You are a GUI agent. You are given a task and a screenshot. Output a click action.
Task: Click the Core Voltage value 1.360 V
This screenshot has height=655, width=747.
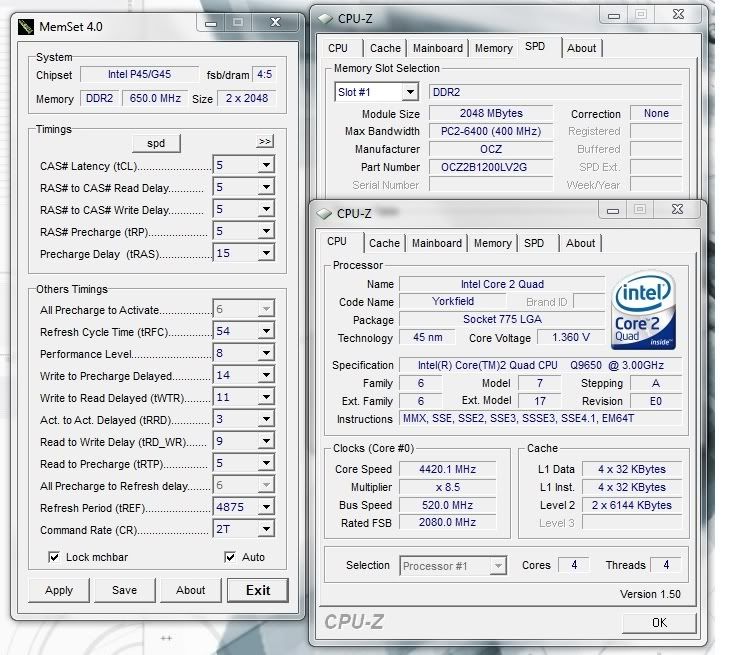coord(571,337)
